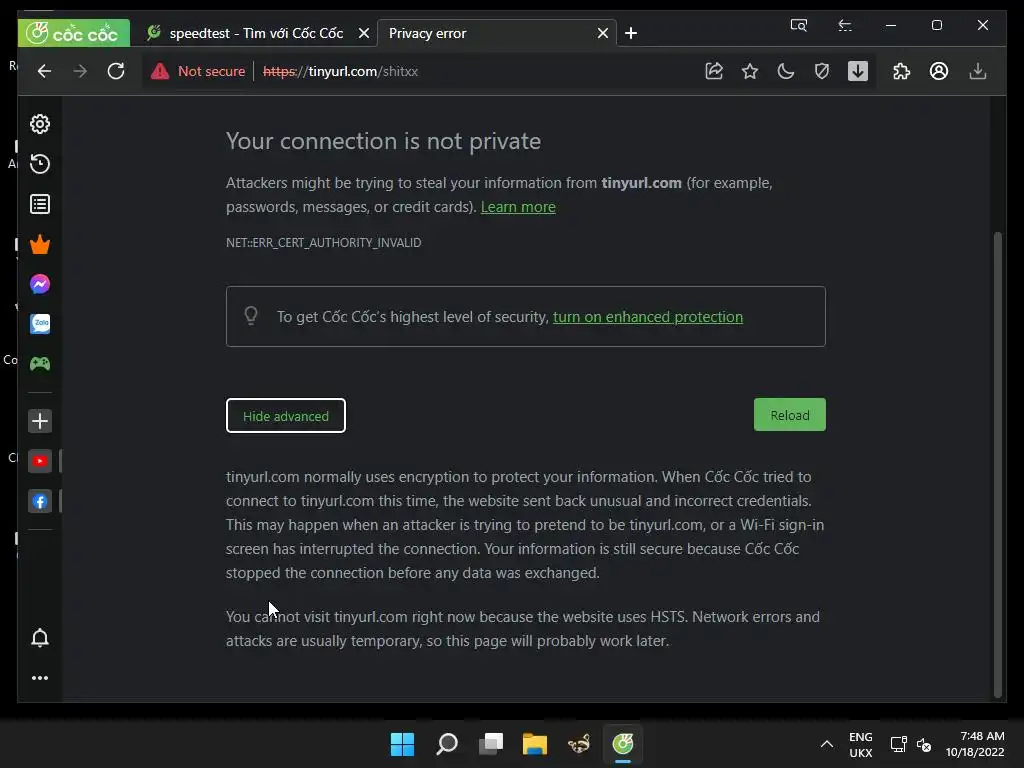Viewport: 1024px width, 768px height.
Task: Open notifications bell in sidebar
Action: click(40, 638)
